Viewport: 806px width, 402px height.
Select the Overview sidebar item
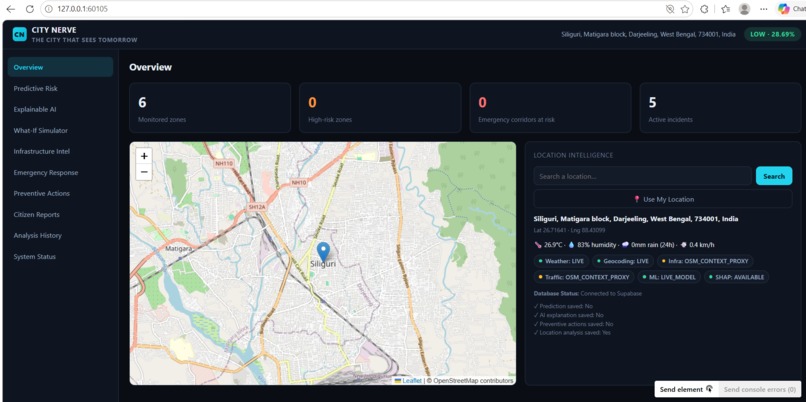click(61, 67)
